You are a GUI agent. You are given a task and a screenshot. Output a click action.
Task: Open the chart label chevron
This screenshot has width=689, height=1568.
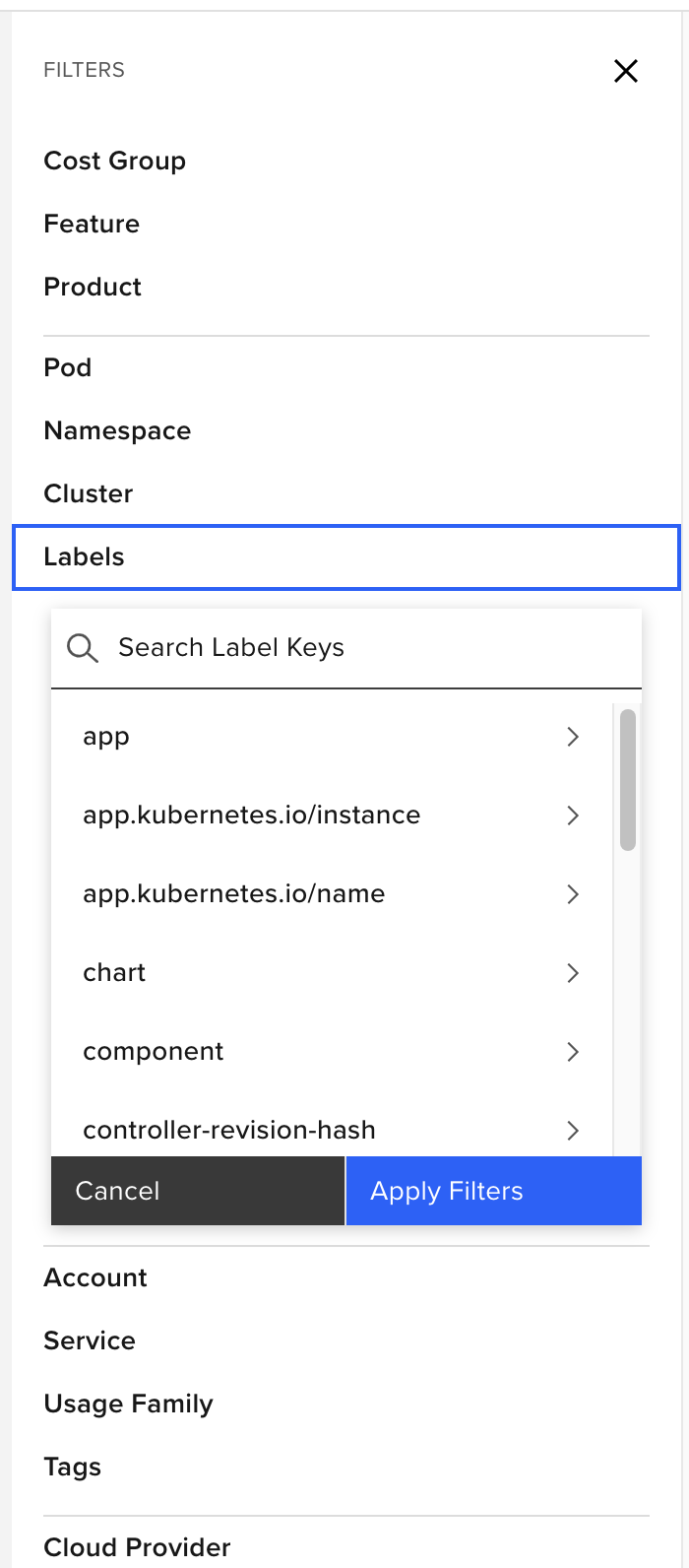coord(573,973)
